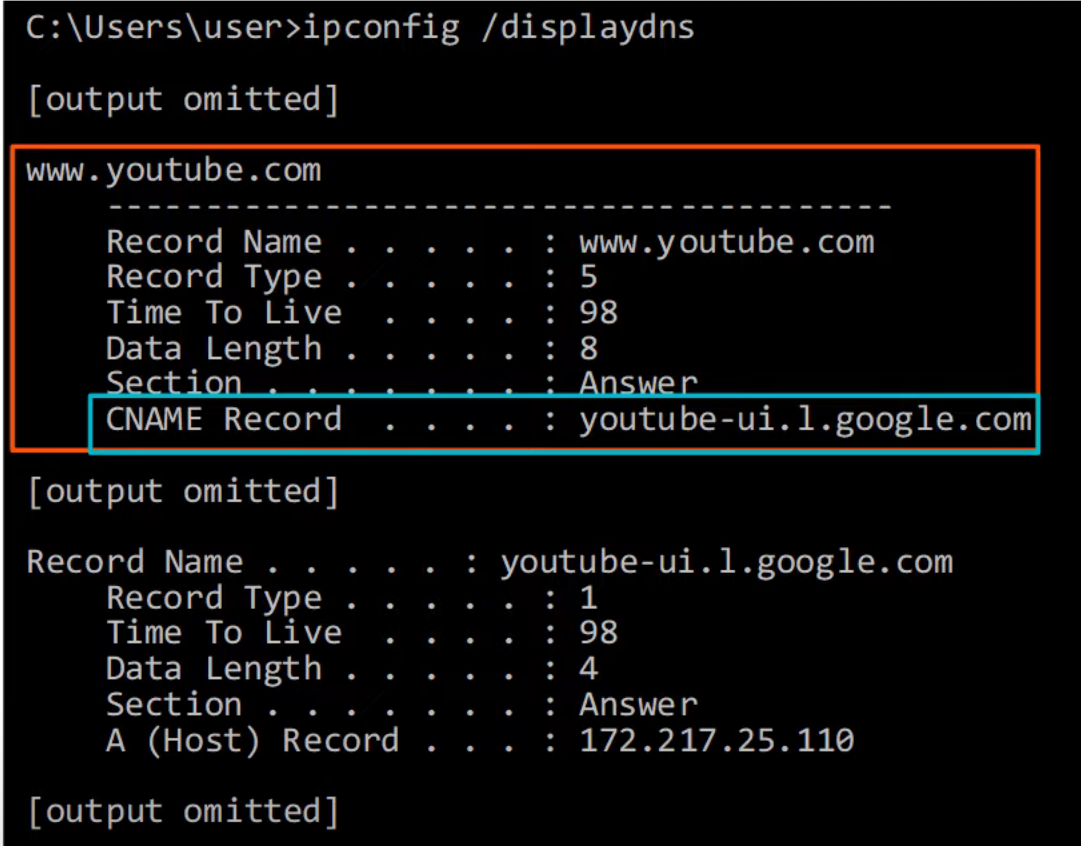Click the first '[output omitted]' line
Image resolution: width=1081 pixels, height=846 pixels.
click(x=183, y=100)
